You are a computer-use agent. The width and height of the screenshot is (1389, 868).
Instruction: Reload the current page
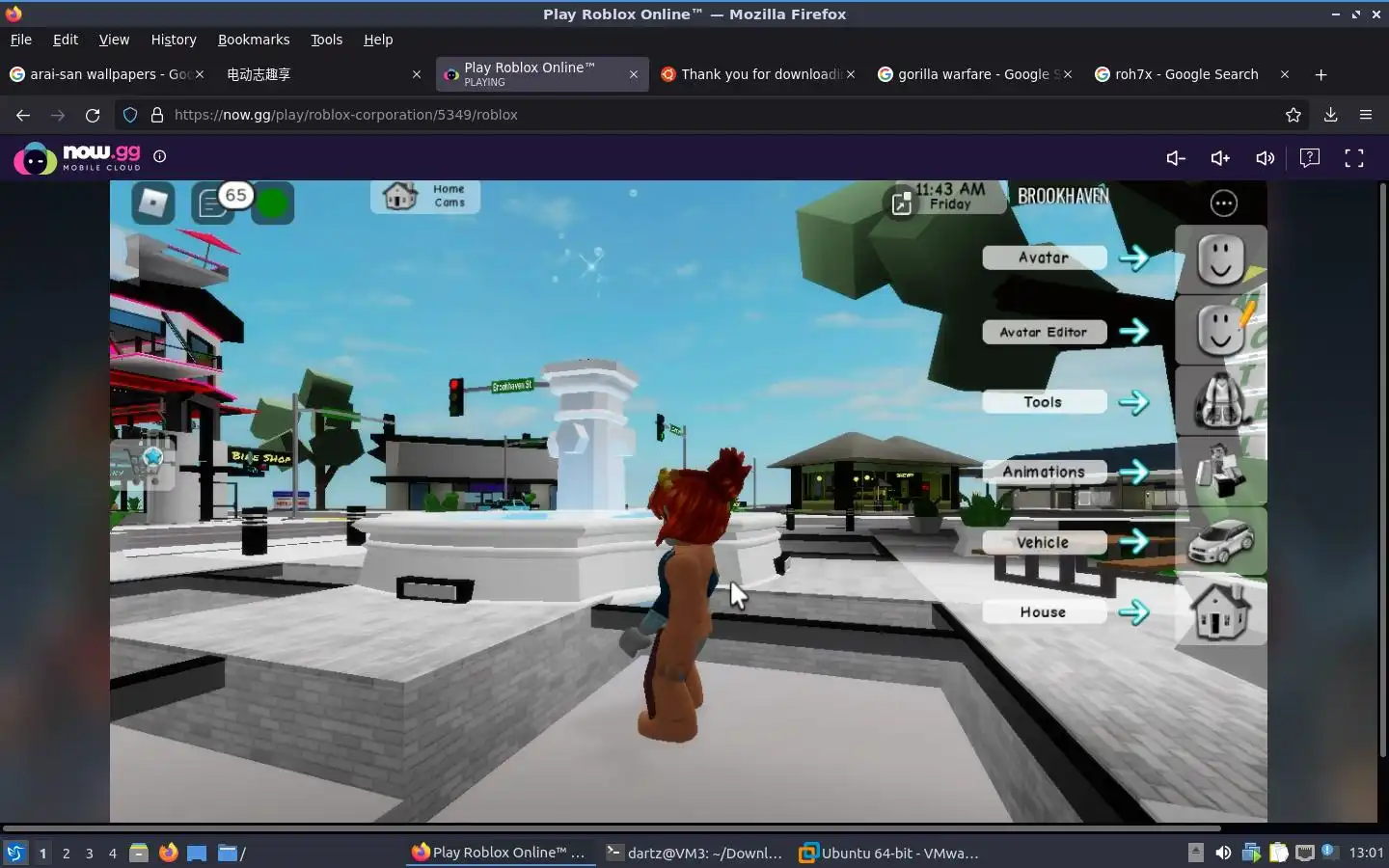tap(93, 115)
